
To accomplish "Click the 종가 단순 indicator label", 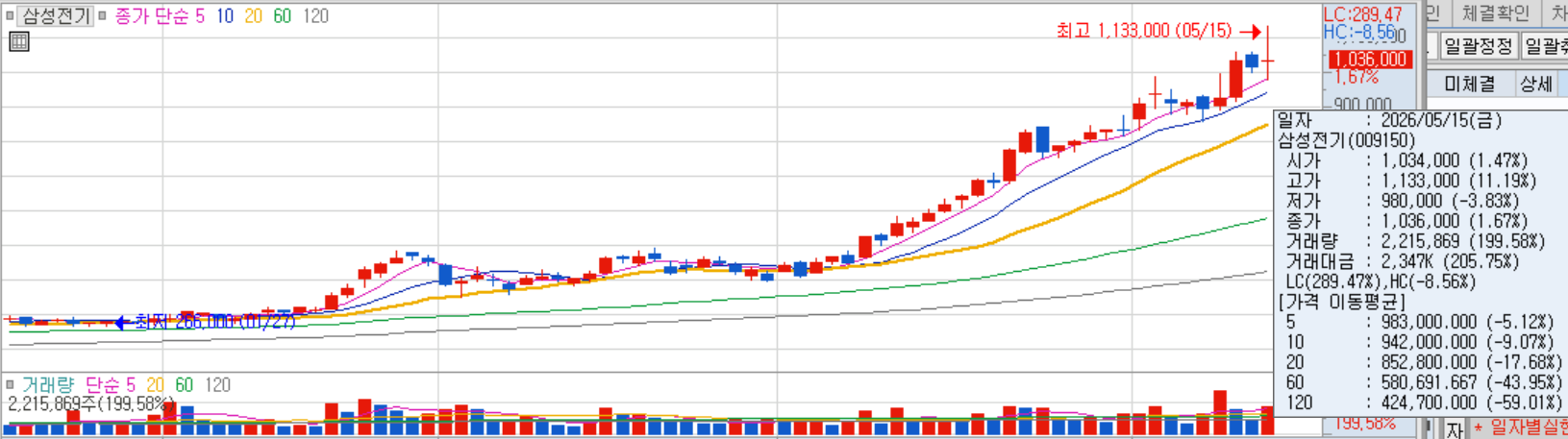I will [x=151, y=16].
